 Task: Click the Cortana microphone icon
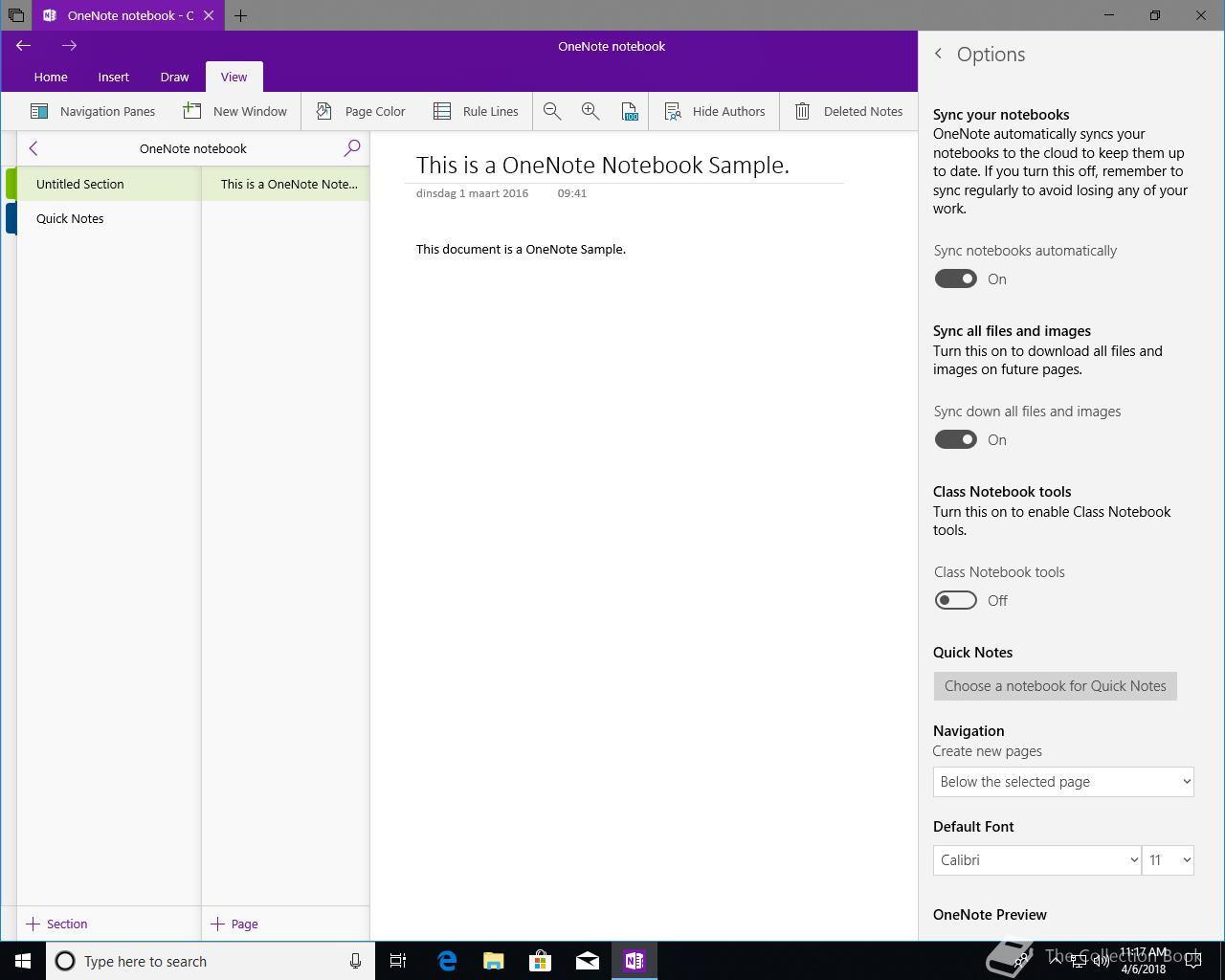[x=355, y=961]
